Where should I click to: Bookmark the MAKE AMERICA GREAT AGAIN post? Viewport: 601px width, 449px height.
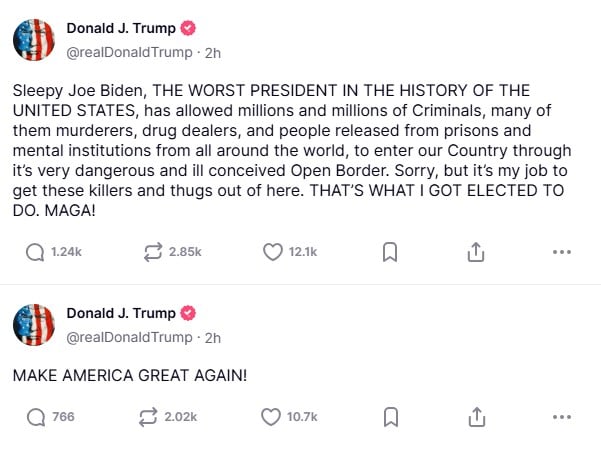click(x=391, y=417)
